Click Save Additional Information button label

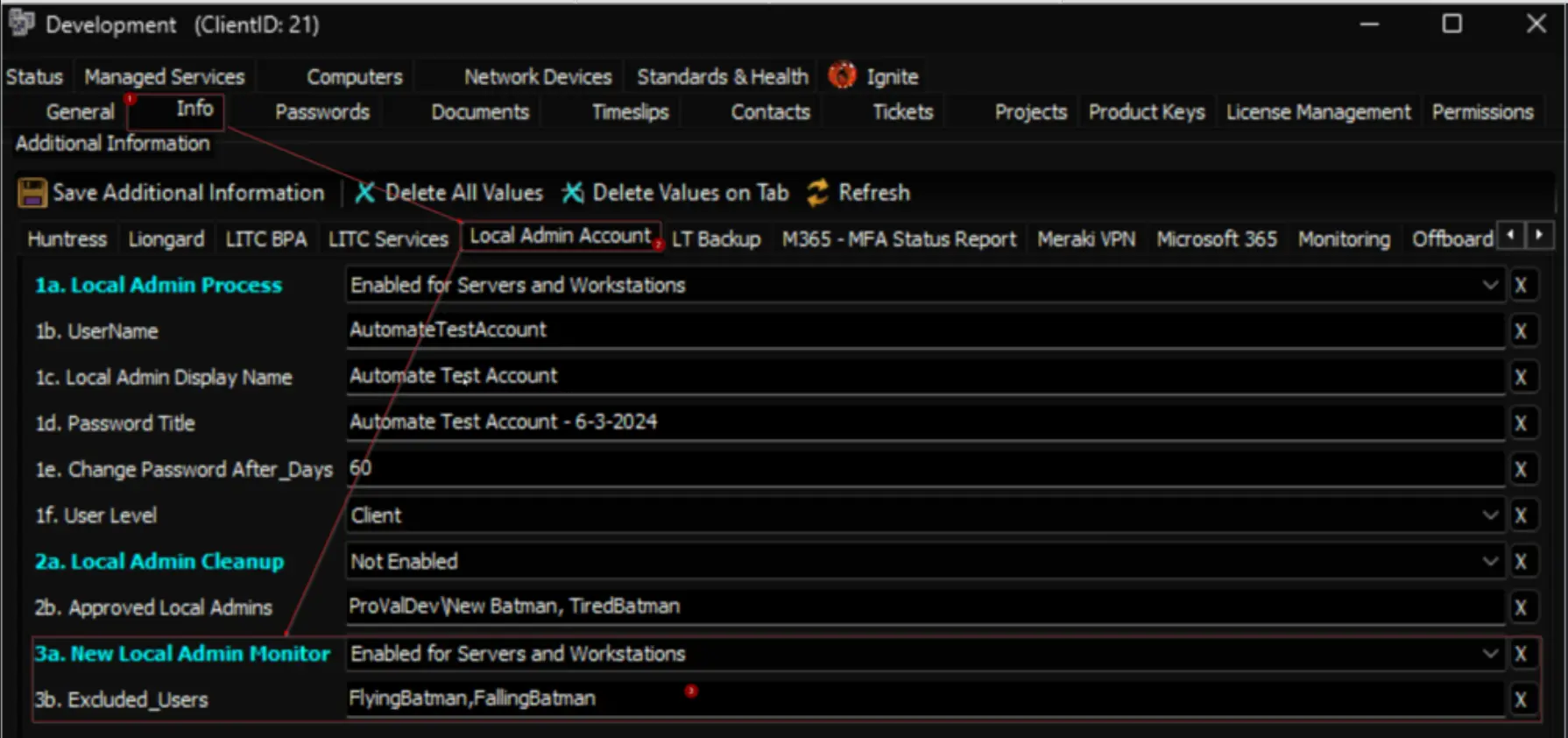(188, 193)
